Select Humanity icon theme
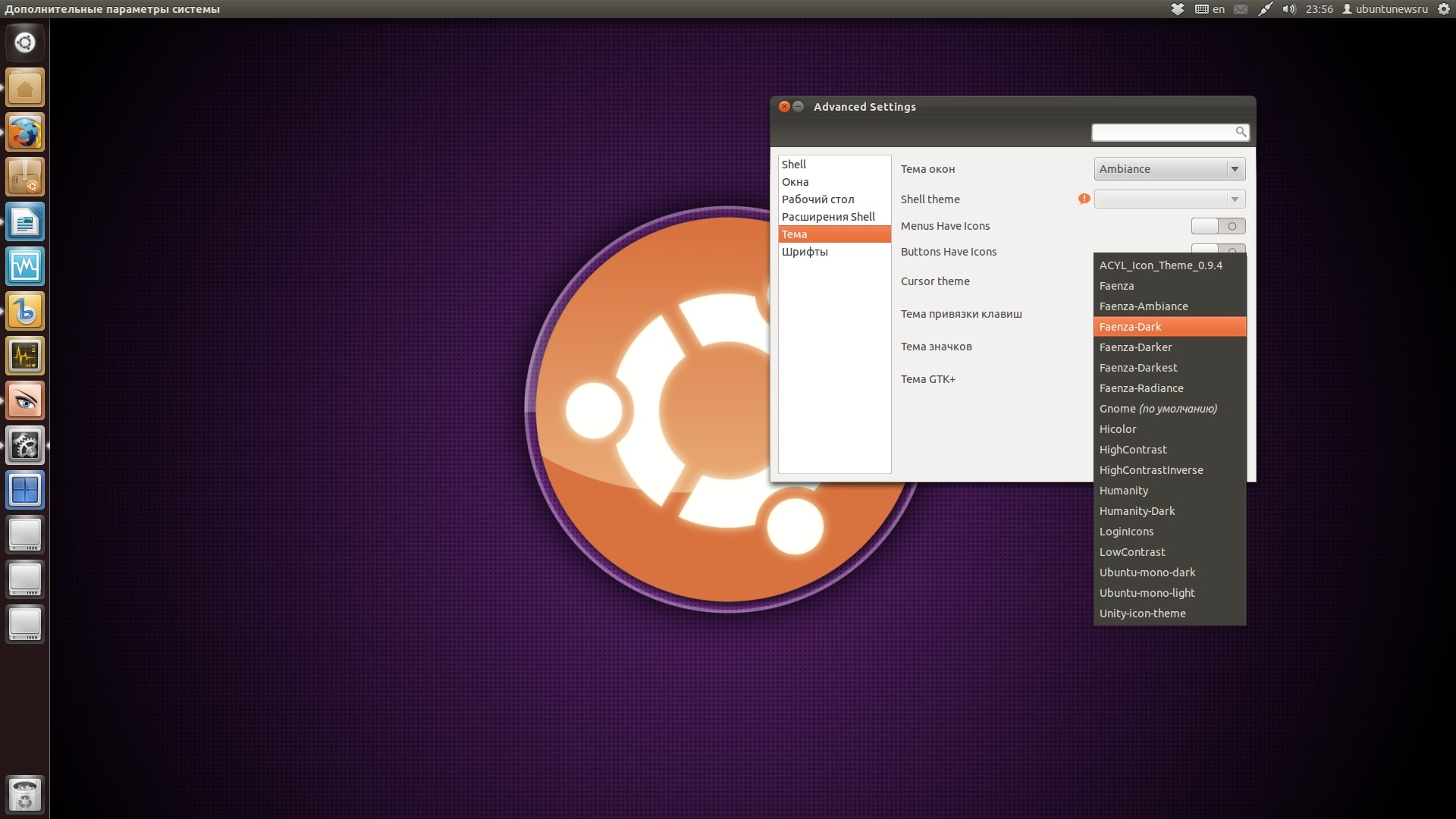The image size is (1456, 819). (x=1169, y=491)
